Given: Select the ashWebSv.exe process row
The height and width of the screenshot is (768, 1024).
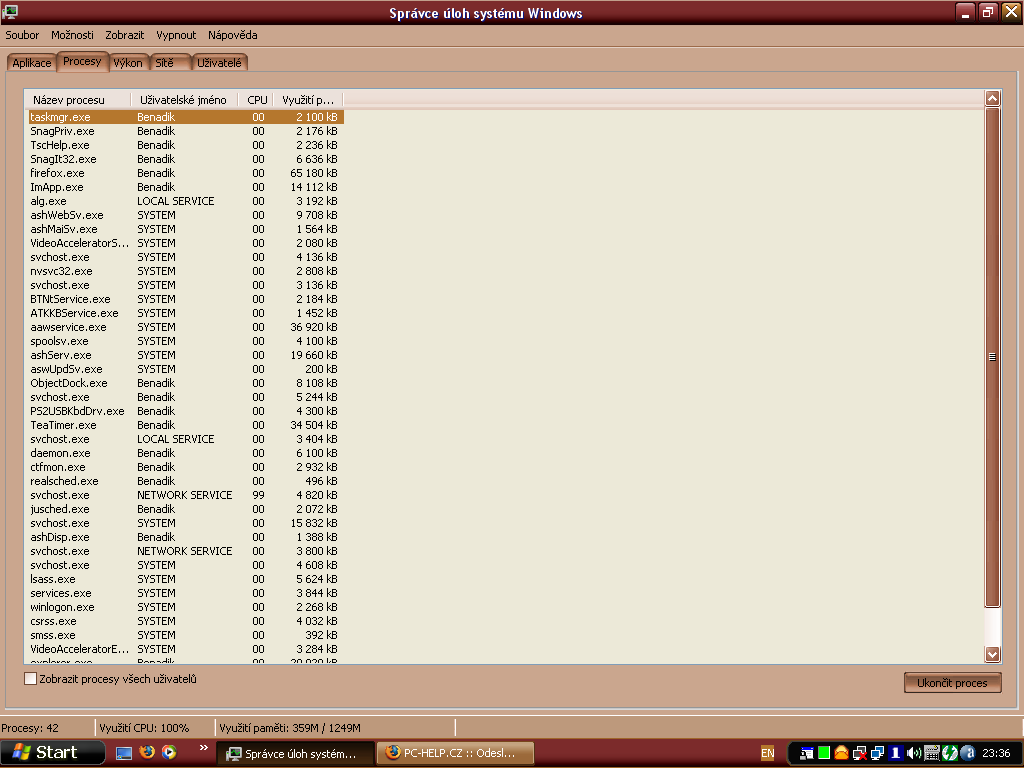Looking at the screenshot, I should tap(185, 215).
